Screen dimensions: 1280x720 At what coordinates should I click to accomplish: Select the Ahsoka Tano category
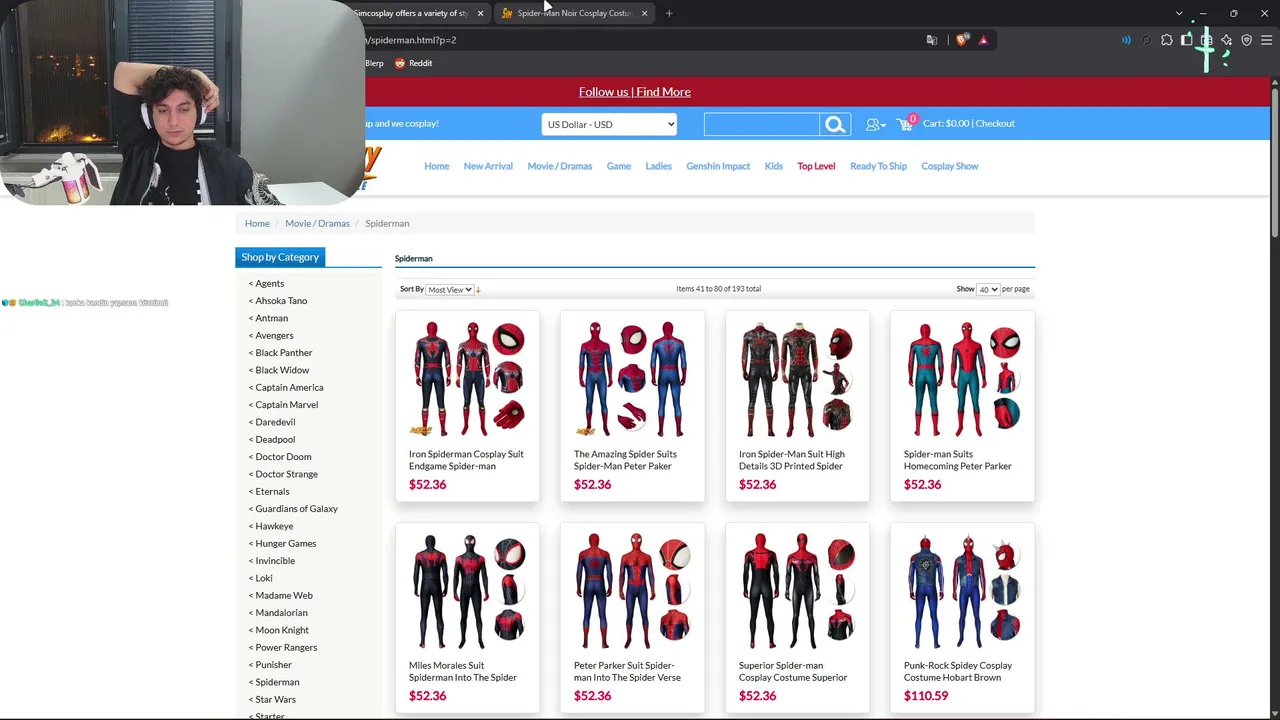pyautogui.click(x=280, y=301)
